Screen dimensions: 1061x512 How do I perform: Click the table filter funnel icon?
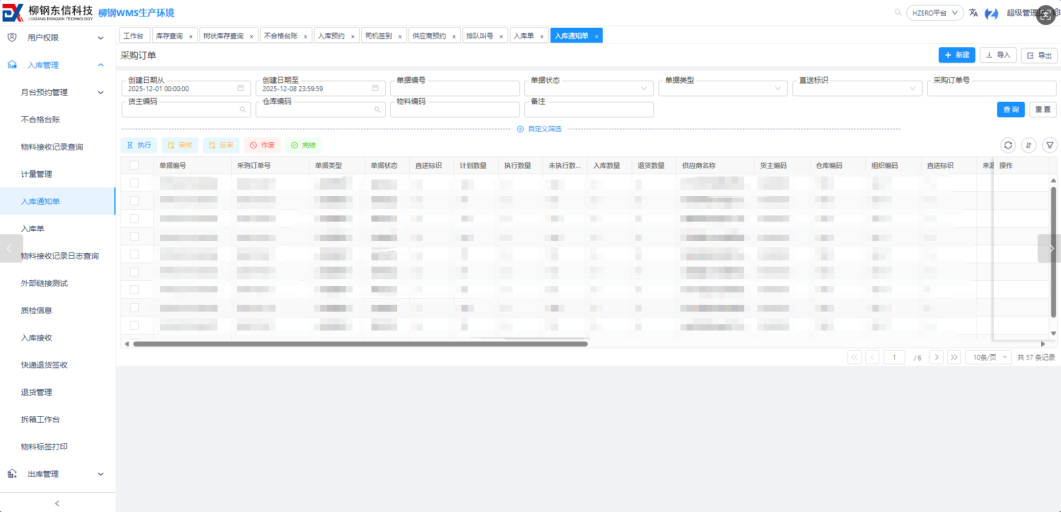click(x=1049, y=145)
